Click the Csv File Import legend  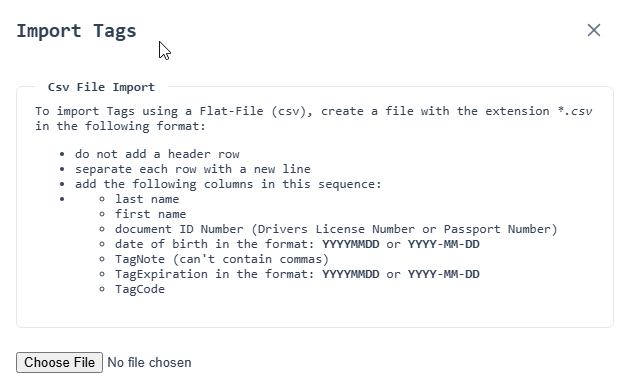click(101, 87)
